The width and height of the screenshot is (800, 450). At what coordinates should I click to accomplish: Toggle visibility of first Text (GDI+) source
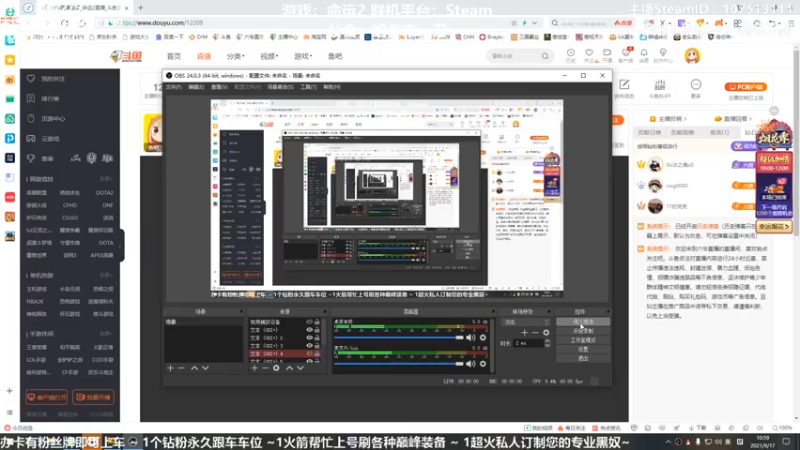[309, 330]
